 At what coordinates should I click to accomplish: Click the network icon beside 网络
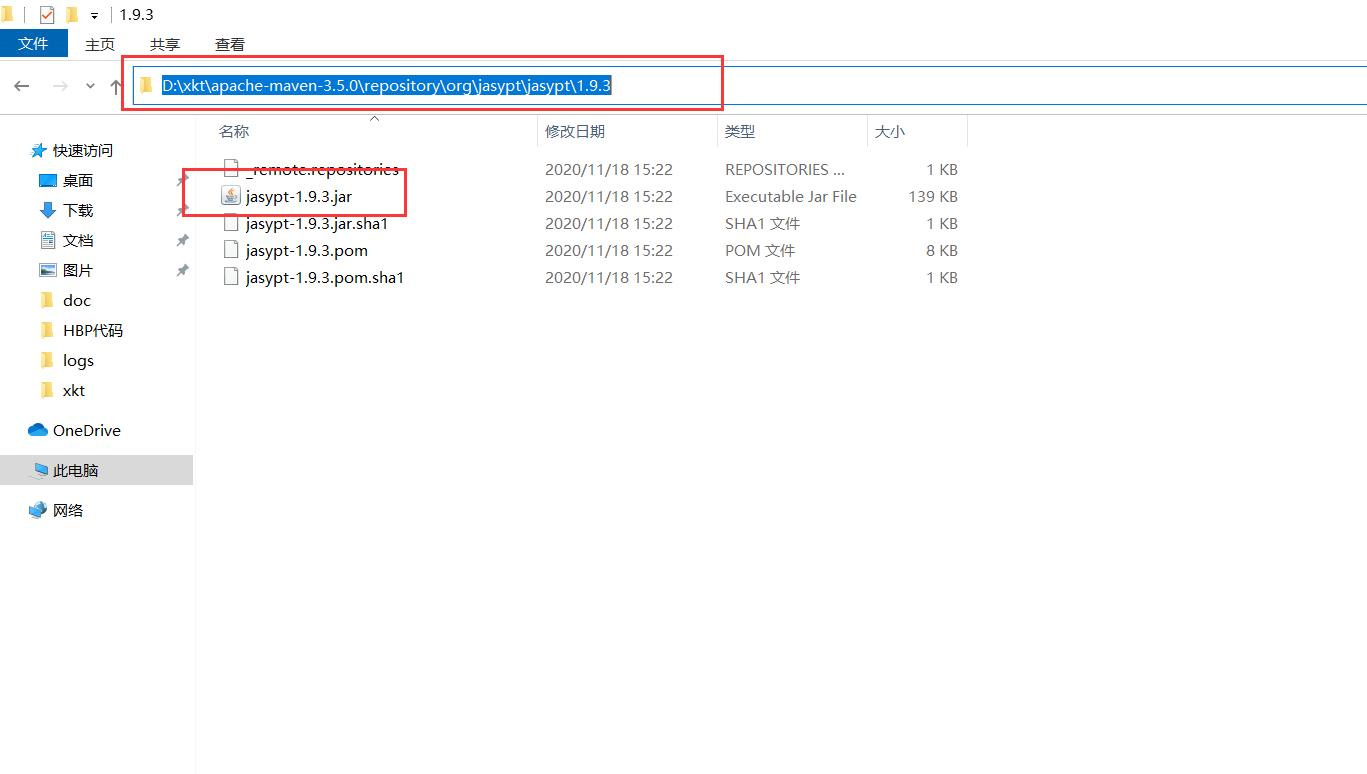coord(38,510)
